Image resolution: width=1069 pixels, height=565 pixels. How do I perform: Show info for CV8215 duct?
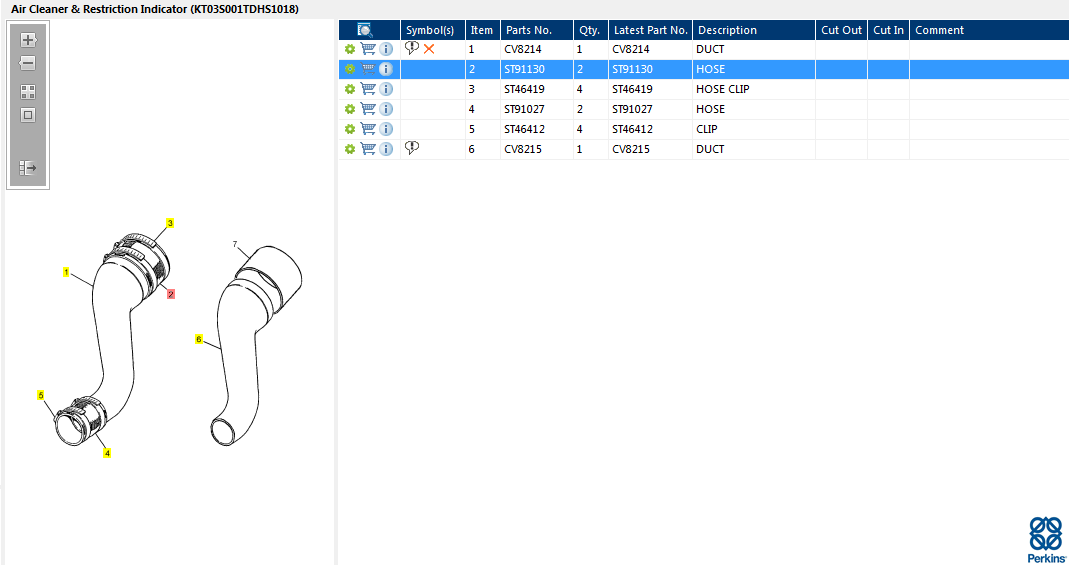point(386,149)
